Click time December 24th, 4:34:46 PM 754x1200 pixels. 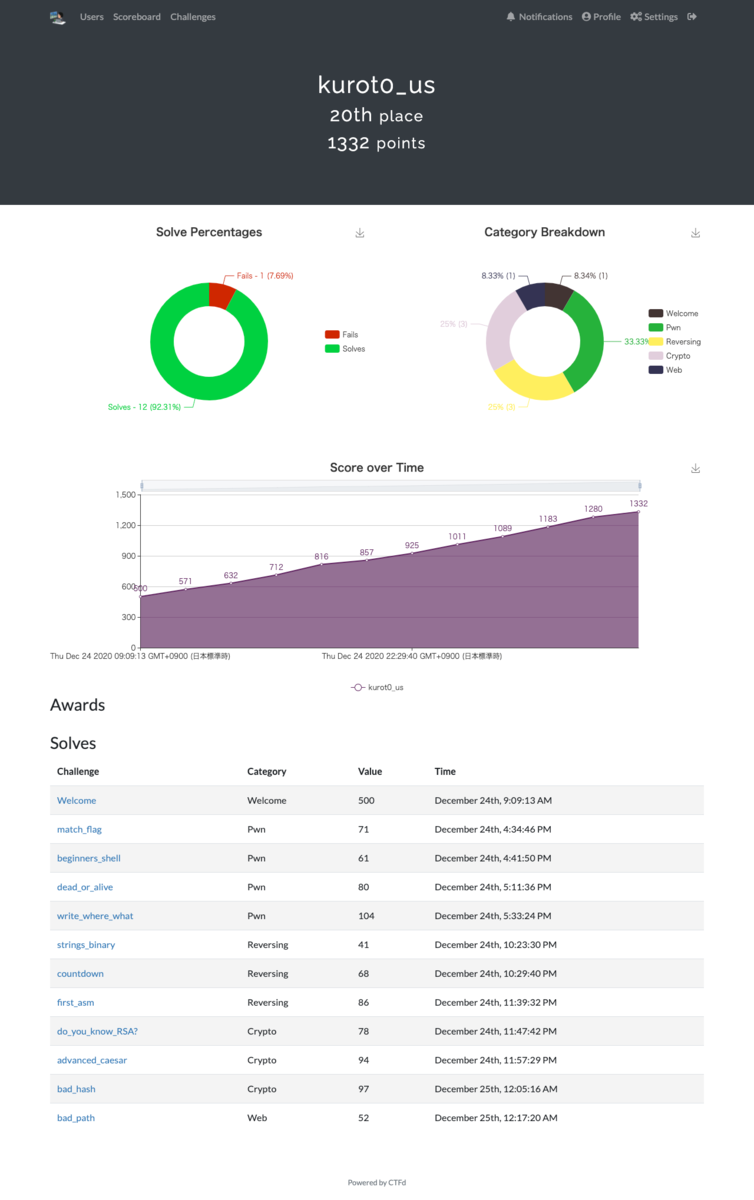[492, 829]
